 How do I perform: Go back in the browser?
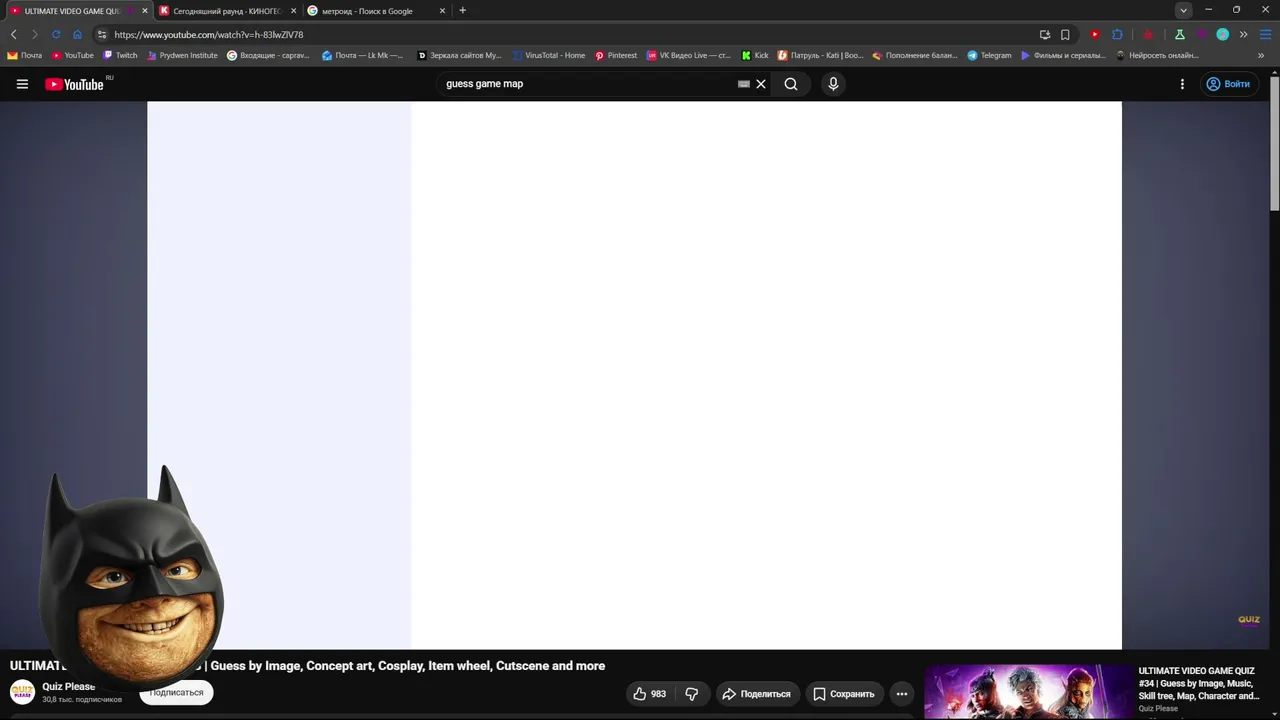(14, 34)
